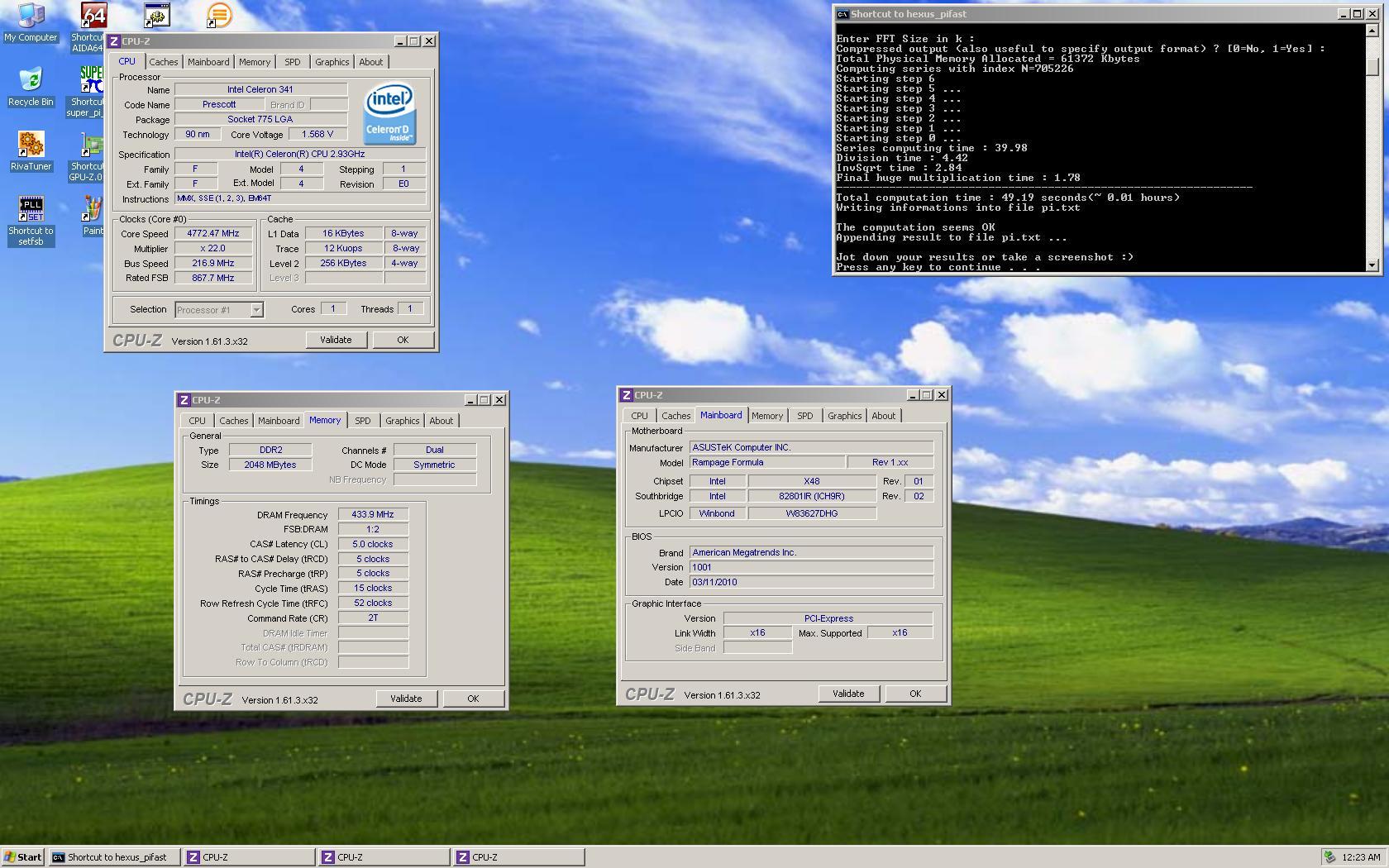Click OK in Memory window

473,699
